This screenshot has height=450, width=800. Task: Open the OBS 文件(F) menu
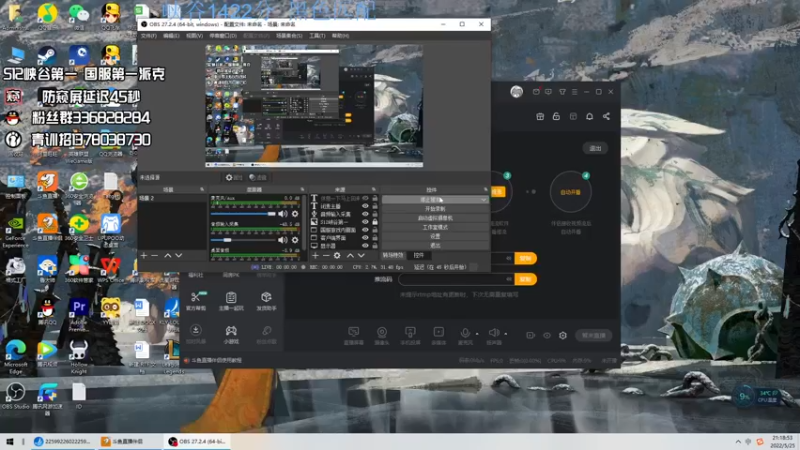tap(148, 36)
